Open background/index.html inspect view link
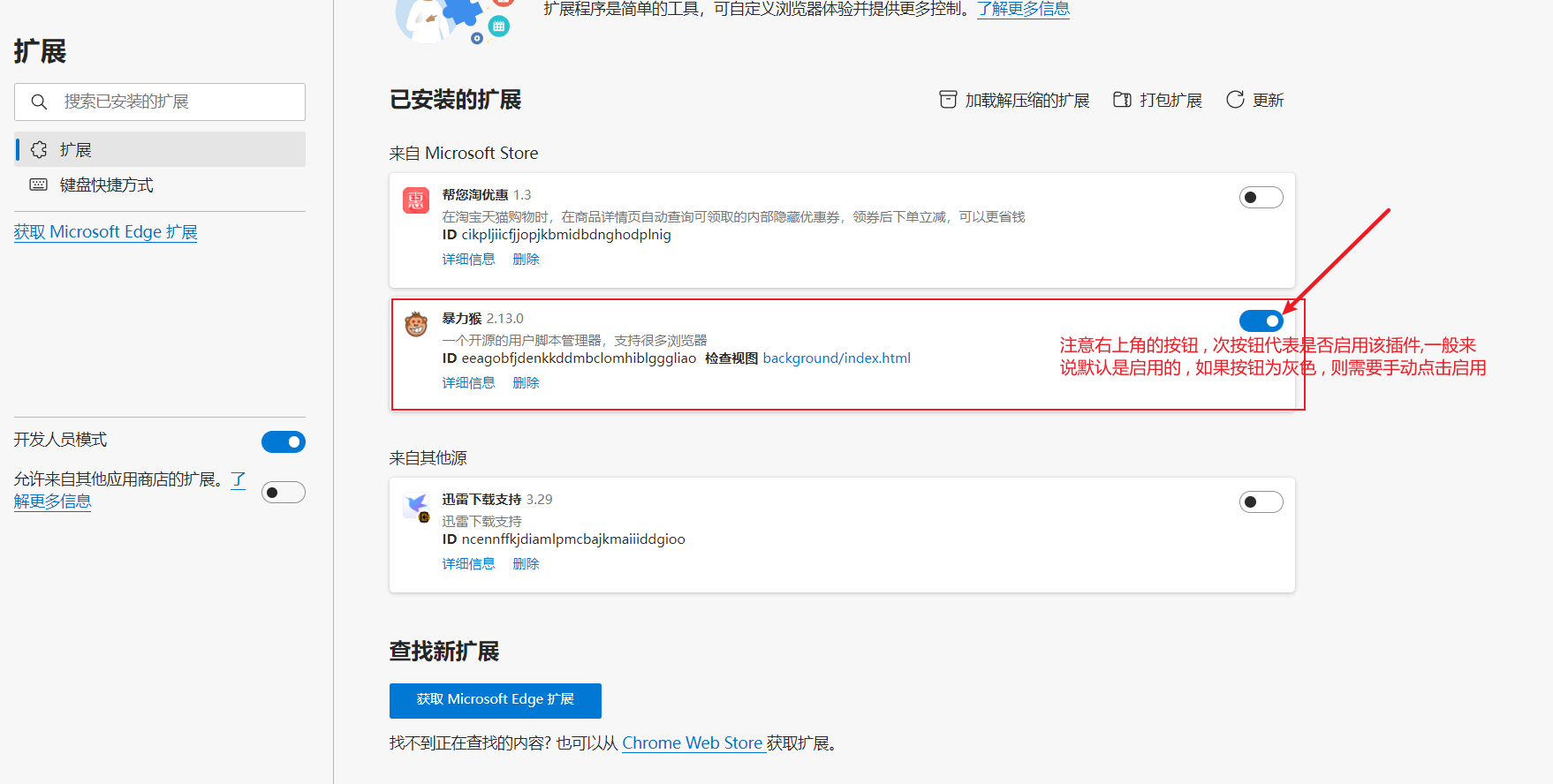This screenshot has width=1553, height=784. click(x=836, y=358)
